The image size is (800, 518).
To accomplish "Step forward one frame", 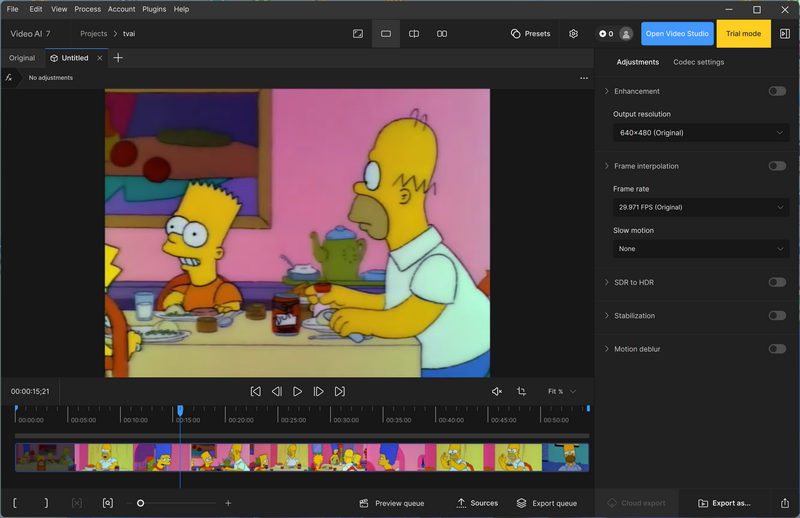I will tap(318, 392).
